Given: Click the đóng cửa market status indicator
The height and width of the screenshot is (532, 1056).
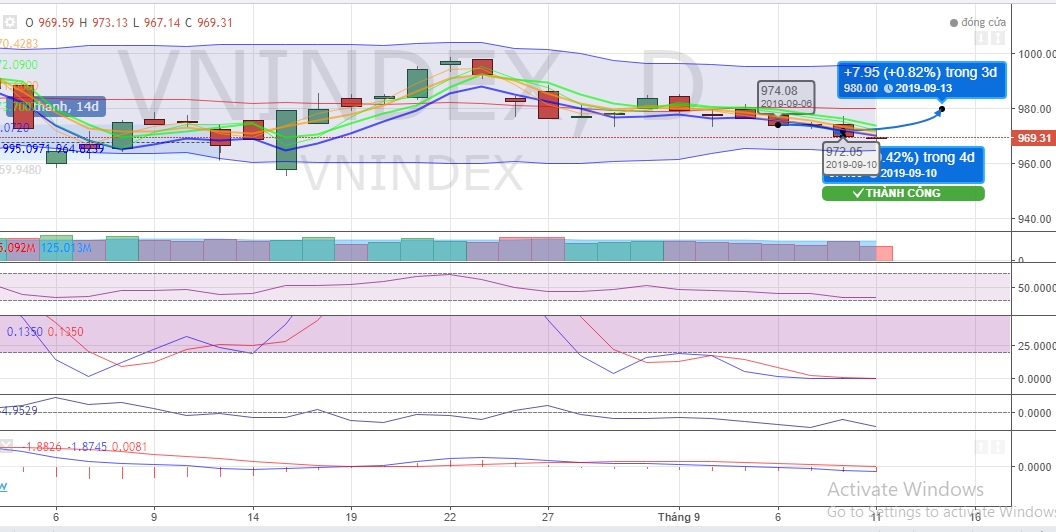Looking at the screenshot, I should pos(978,23).
